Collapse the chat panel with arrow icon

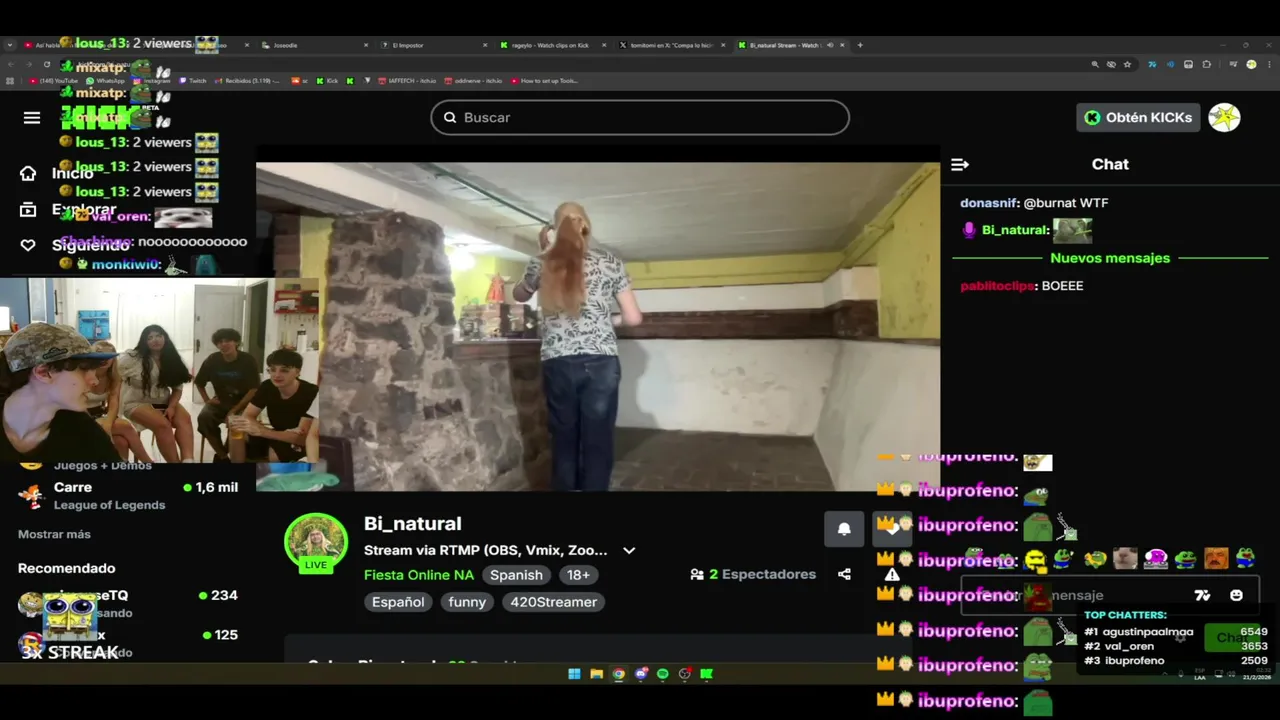click(960, 164)
